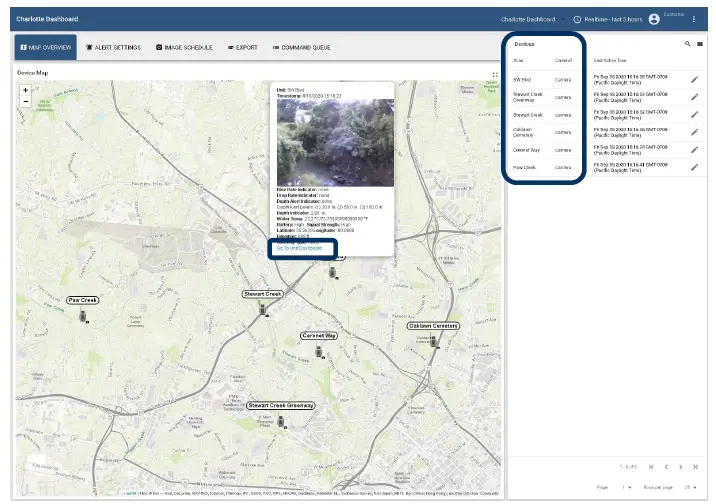Go to next page of devices table
Image resolution: width=716 pixels, height=504 pixels.
click(x=680, y=467)
